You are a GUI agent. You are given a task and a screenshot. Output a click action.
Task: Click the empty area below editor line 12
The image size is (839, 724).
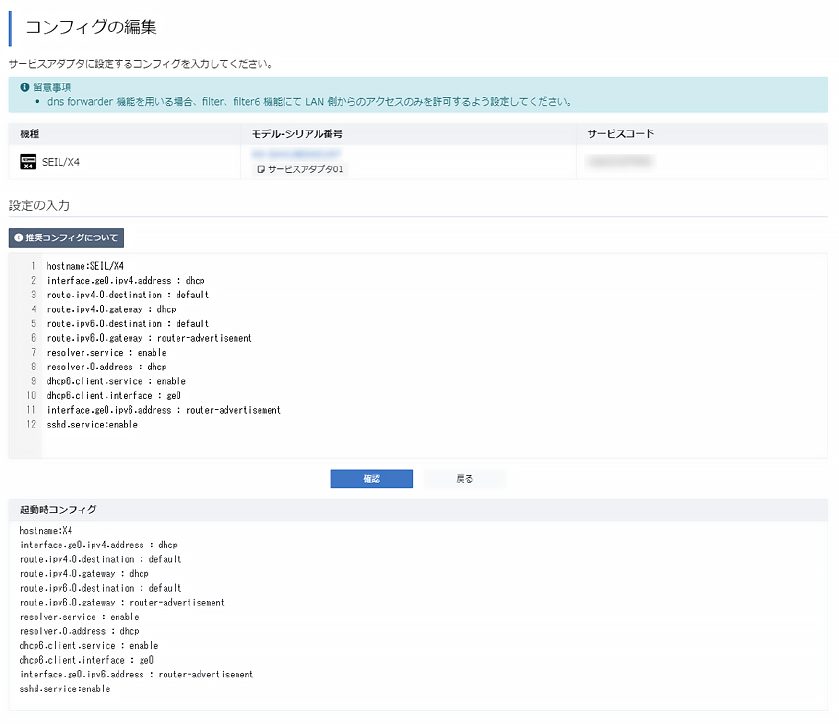coord(400,444)
